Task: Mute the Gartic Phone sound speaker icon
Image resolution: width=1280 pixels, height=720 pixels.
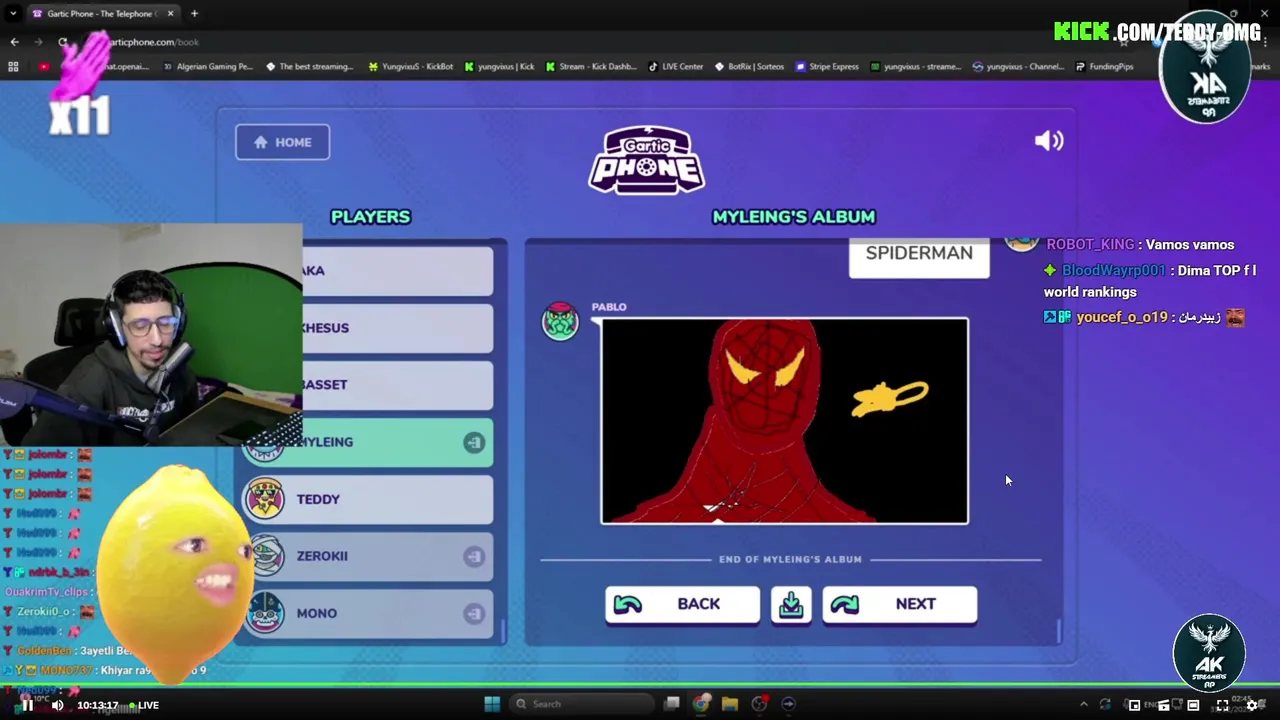Action: pos(1048,141)
